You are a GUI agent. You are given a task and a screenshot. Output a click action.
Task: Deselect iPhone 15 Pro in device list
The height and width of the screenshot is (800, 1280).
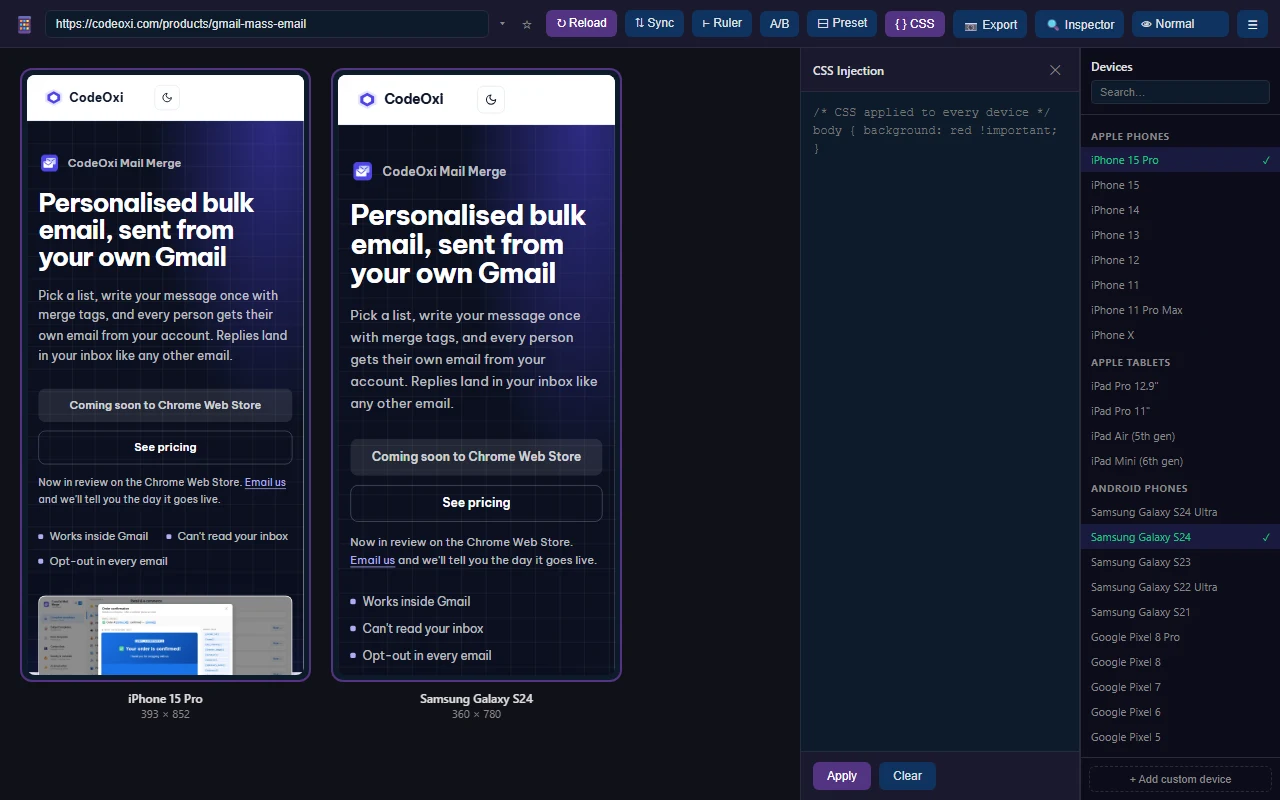[x=1180, y=160]
